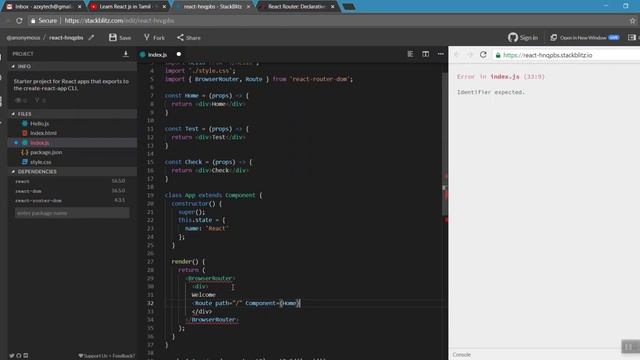The width and height of the screenshot is (640, 360).
Task: Click the 'Identifier expected.' error text
Action: coord(491,92)
